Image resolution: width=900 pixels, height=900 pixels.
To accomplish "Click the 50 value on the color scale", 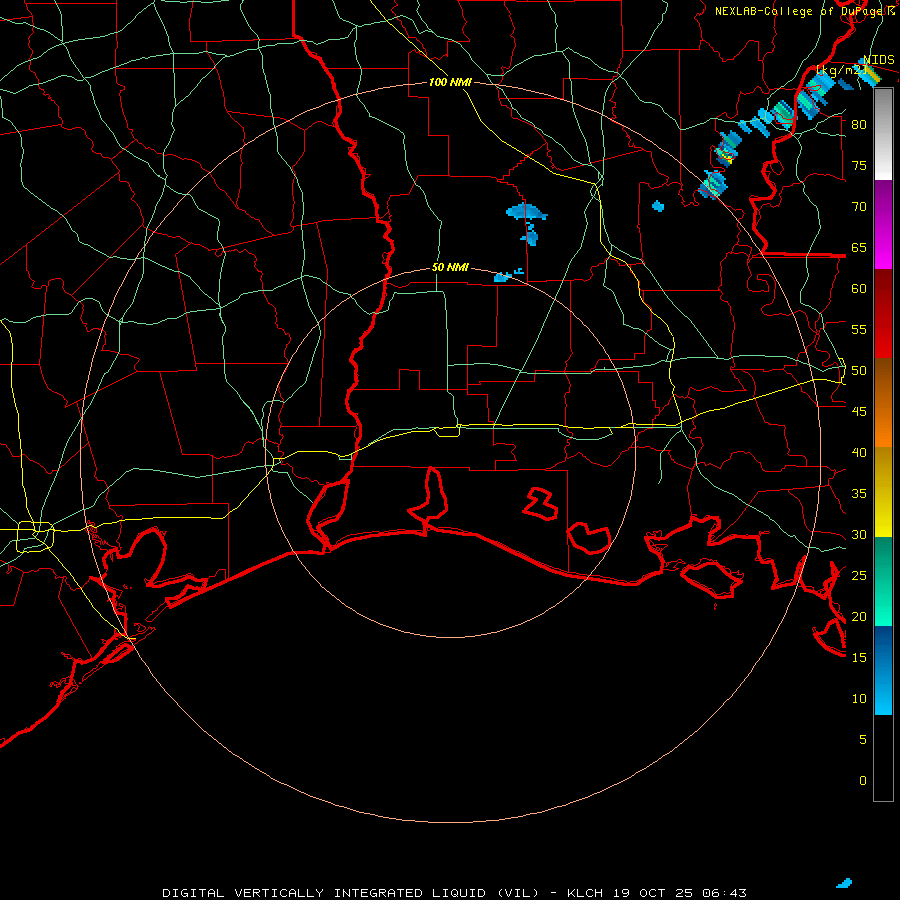I will click(x=859, y=371).
